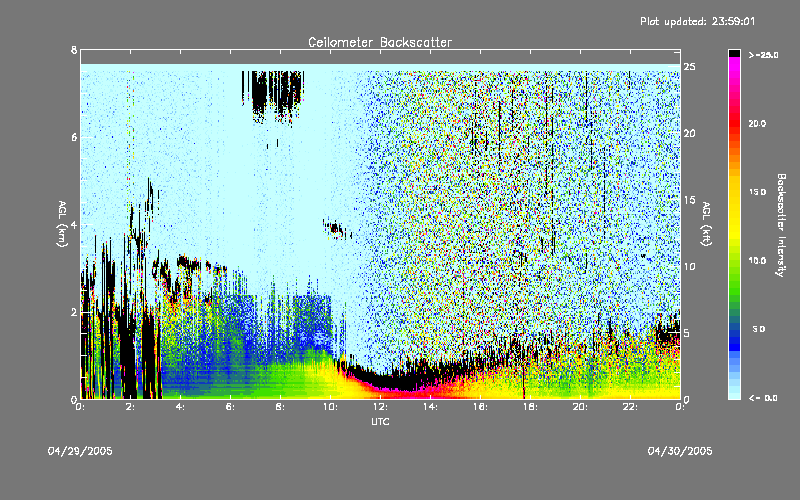Pick the black top segment of the colorbar
Image resolution: width=800 pixels, height=500 pixels.
click(734, 53)
